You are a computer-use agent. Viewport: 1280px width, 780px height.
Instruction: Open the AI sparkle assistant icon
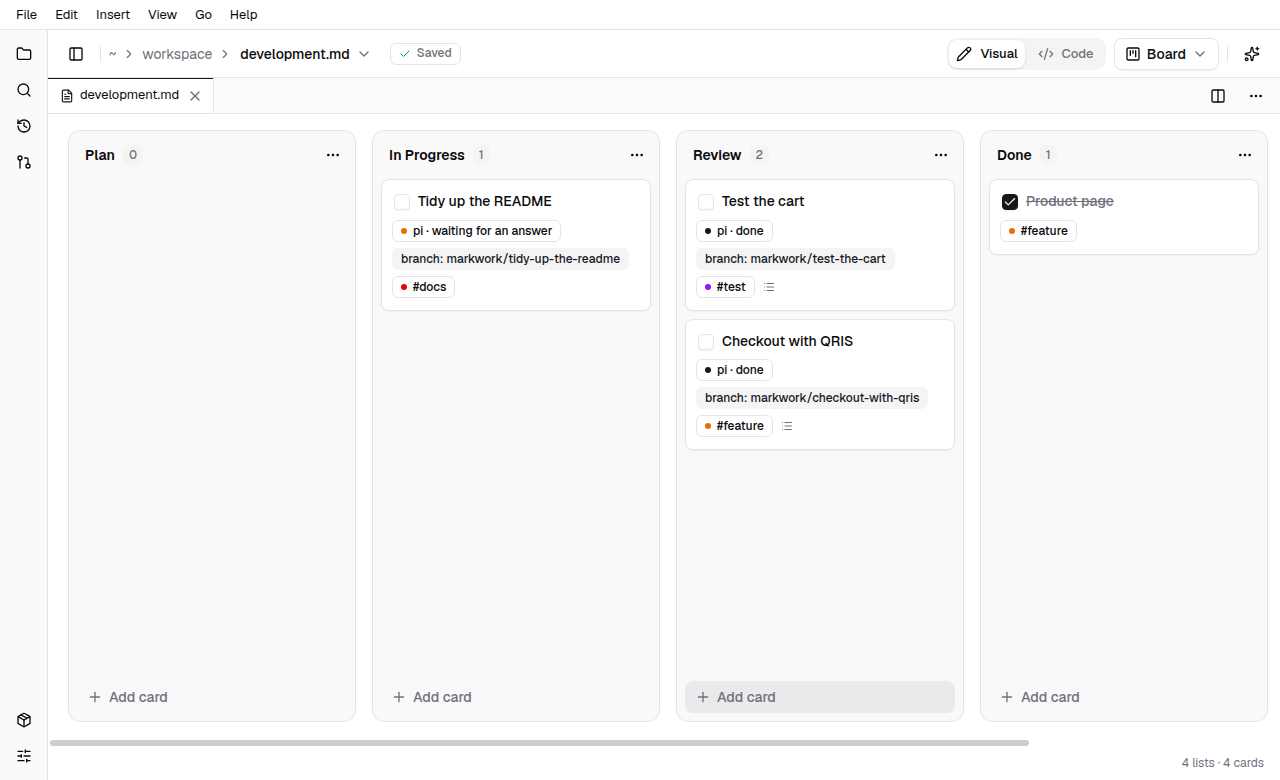pyautogui.click(x=1252, y=54)
